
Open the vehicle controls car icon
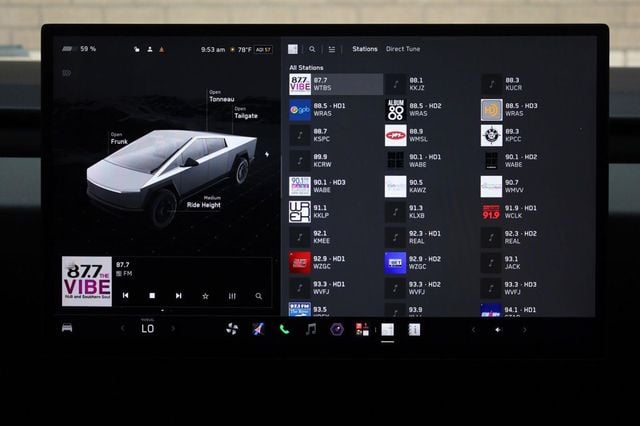point(67,328)
